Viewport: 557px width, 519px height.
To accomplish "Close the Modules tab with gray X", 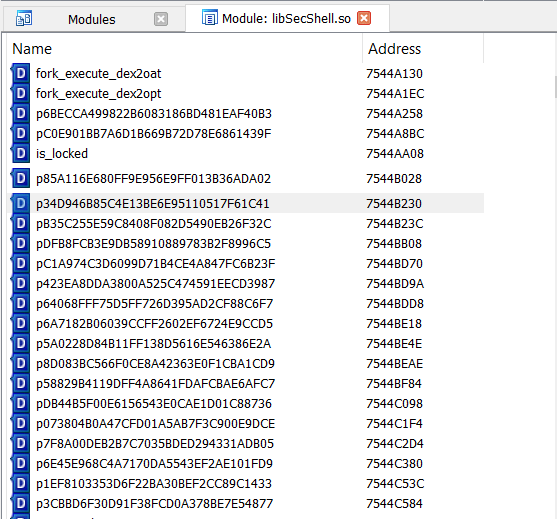I will point(161,19).
